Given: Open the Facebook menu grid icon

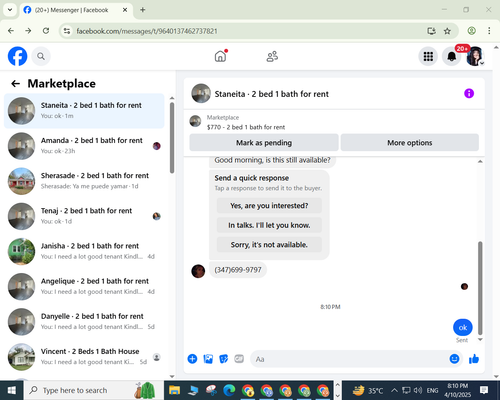Looking at the screenshot, I should (428, 56).
